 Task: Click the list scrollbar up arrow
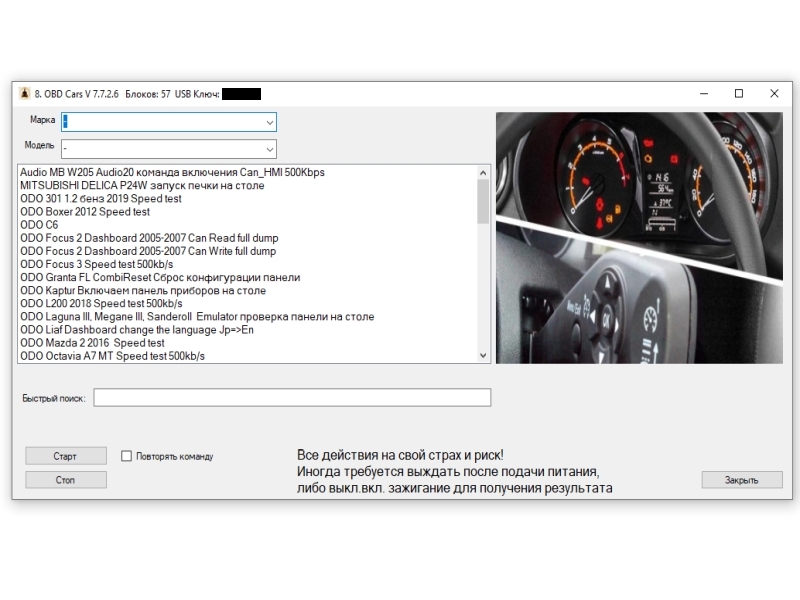(483, 172)
